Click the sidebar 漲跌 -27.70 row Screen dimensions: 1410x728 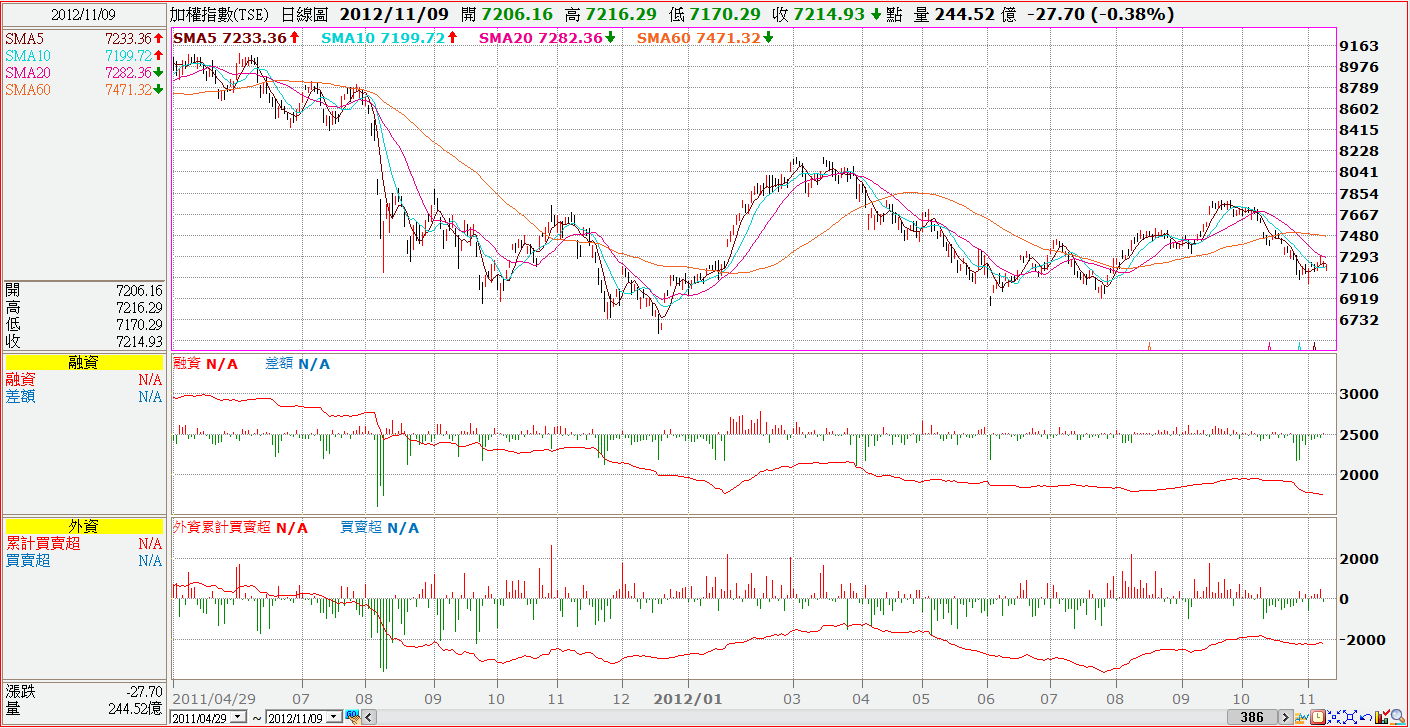(83, 691)
